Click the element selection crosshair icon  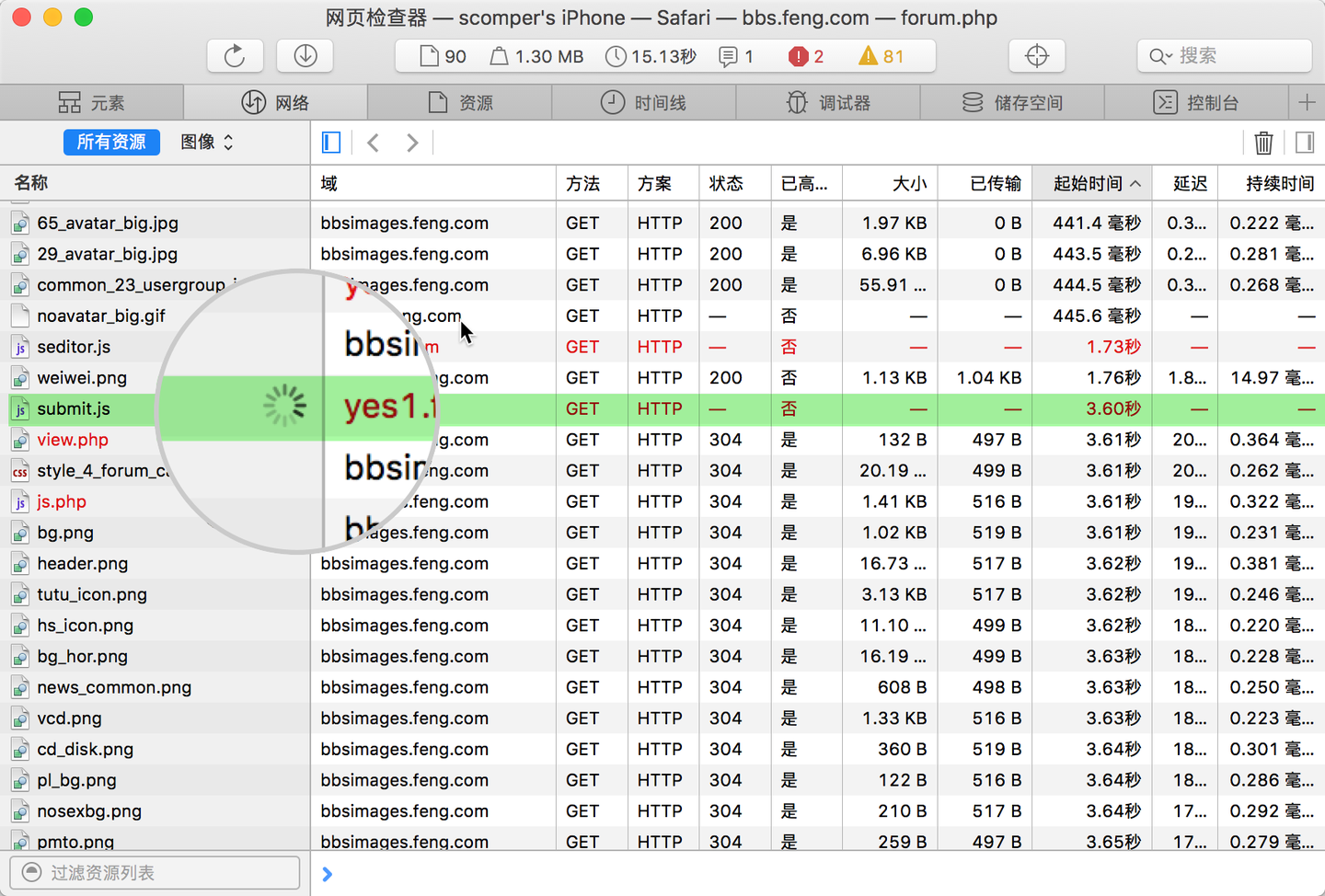point(1036,56)
